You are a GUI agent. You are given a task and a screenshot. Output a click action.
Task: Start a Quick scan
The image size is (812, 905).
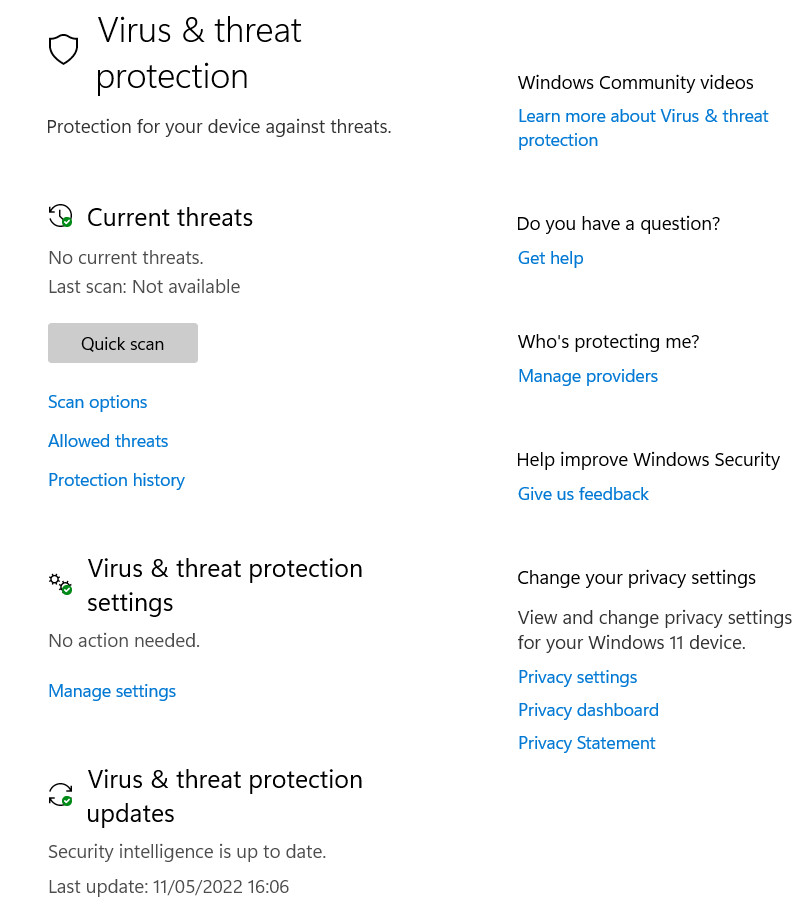tap(123, 343)
